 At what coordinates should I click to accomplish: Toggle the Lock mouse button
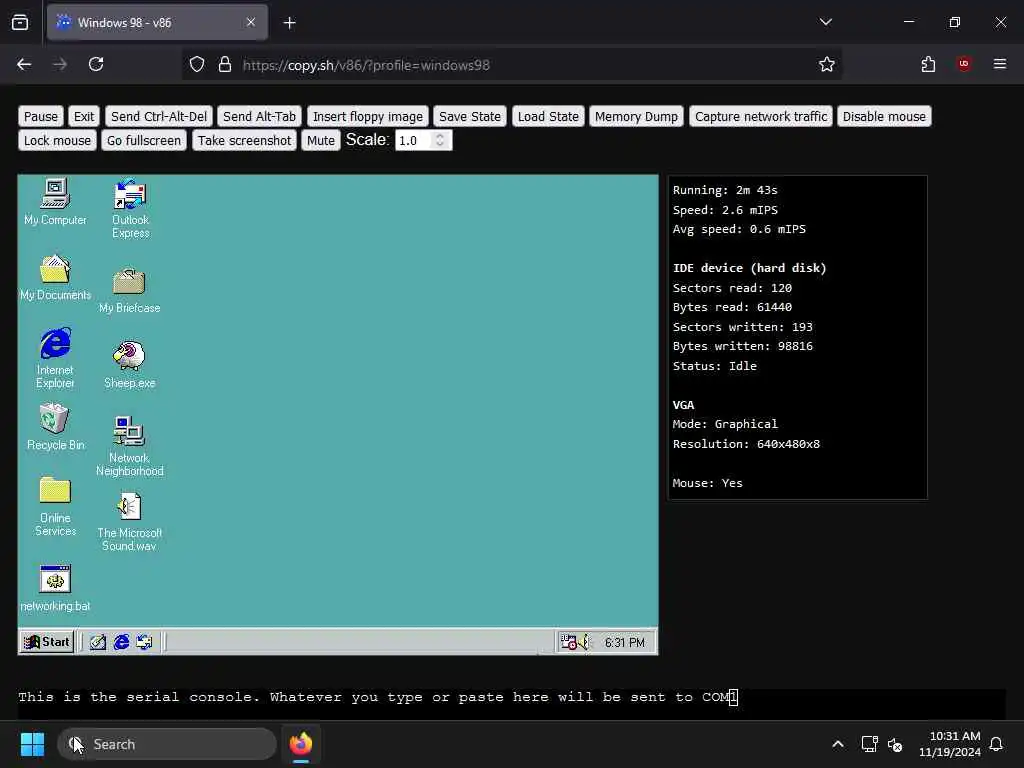(57, 140)
